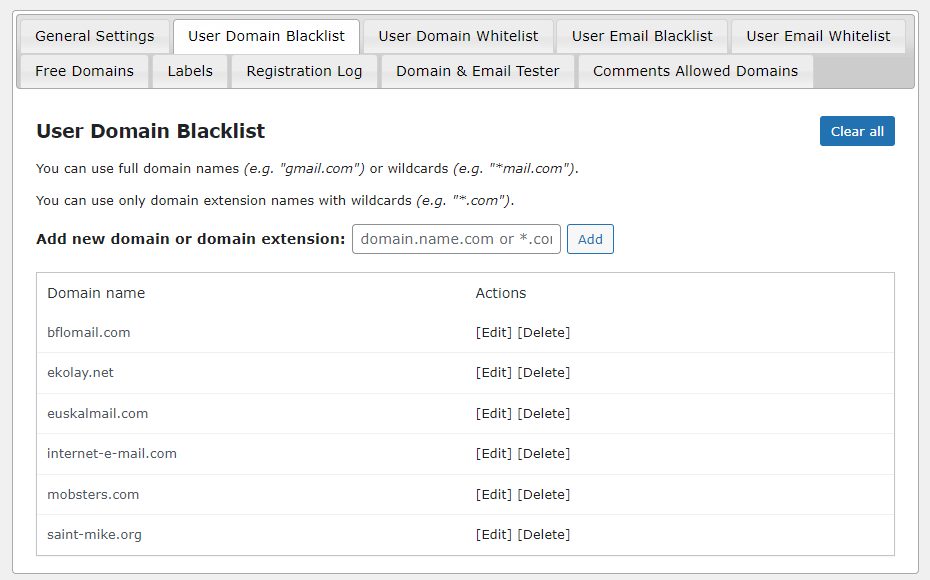Open the Labels tab

pyautogui.click(x=190, y=71)
